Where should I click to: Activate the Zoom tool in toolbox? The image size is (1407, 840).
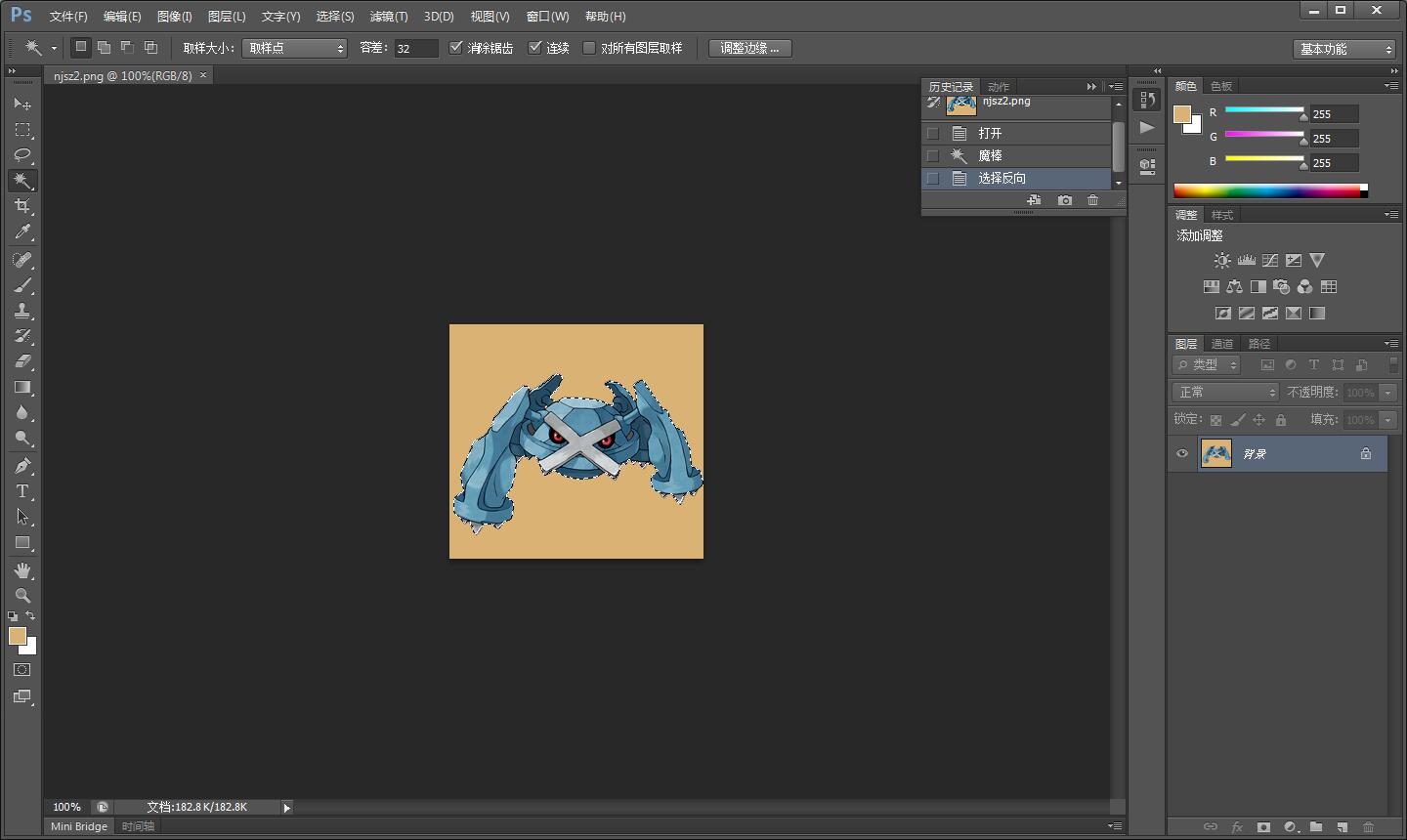[22, 595]
